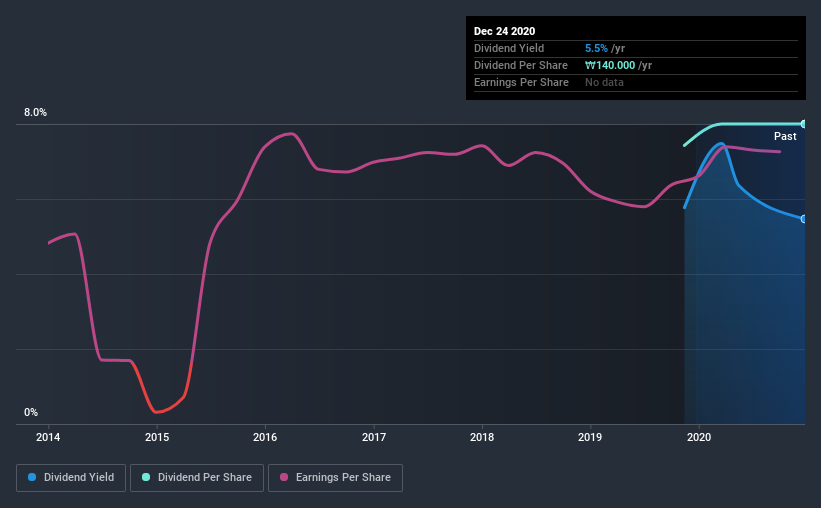Toggle the Dividend Per Share legend button
Image resolution: width=821 pixels, height=508 pixels.
coord(197,478)
